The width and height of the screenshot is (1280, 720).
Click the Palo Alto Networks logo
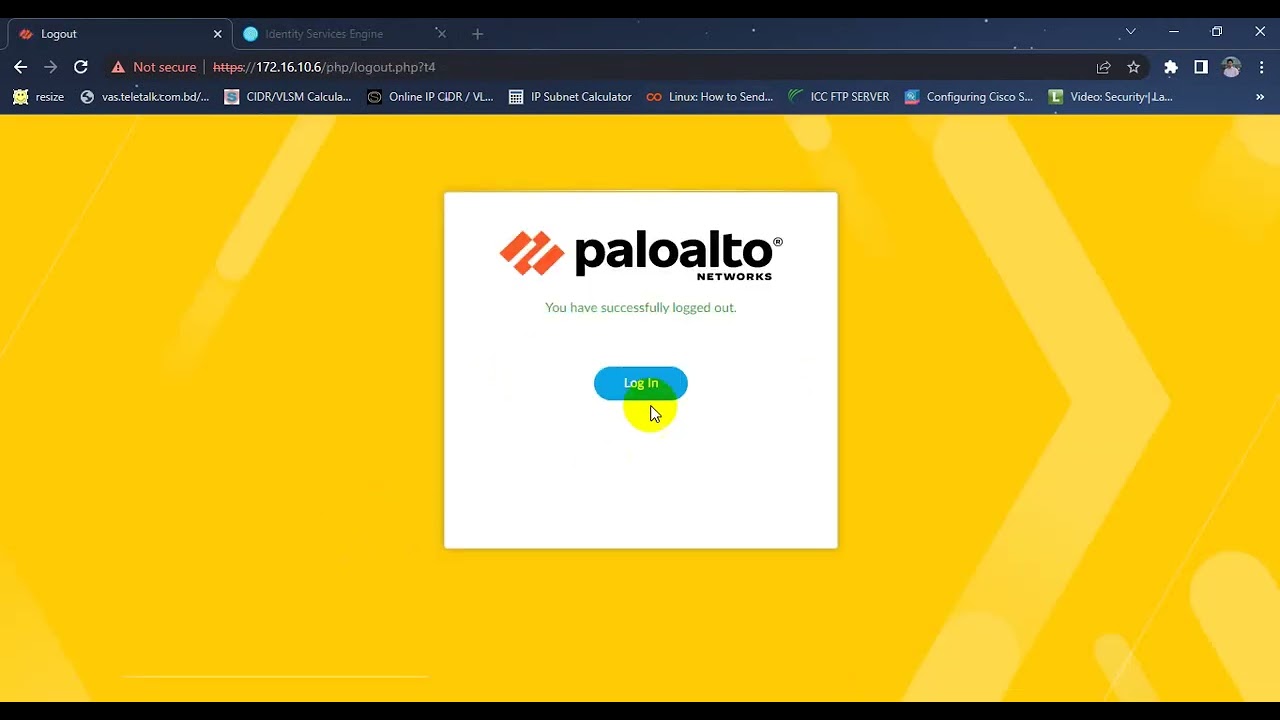click(641, 255)
